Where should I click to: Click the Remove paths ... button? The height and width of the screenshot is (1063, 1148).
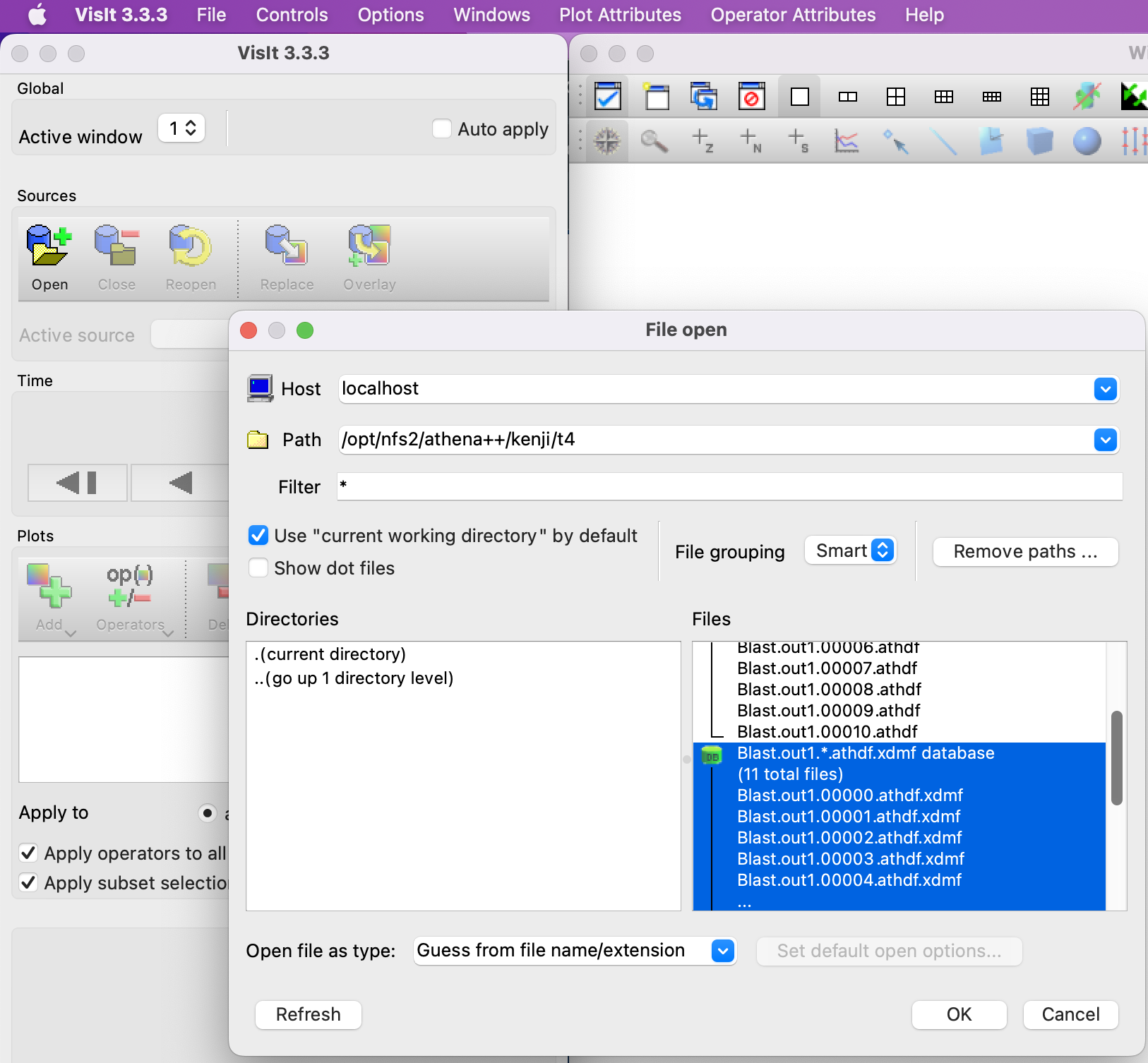pos(1025,551)
